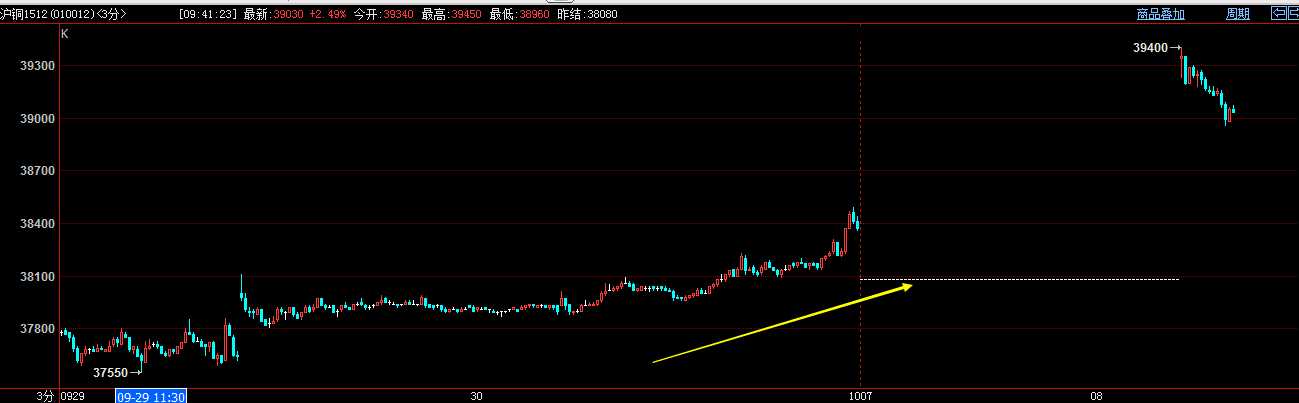Click the yellow trend arrow's head
1299x403 pixels.
[x=906, y=287]
